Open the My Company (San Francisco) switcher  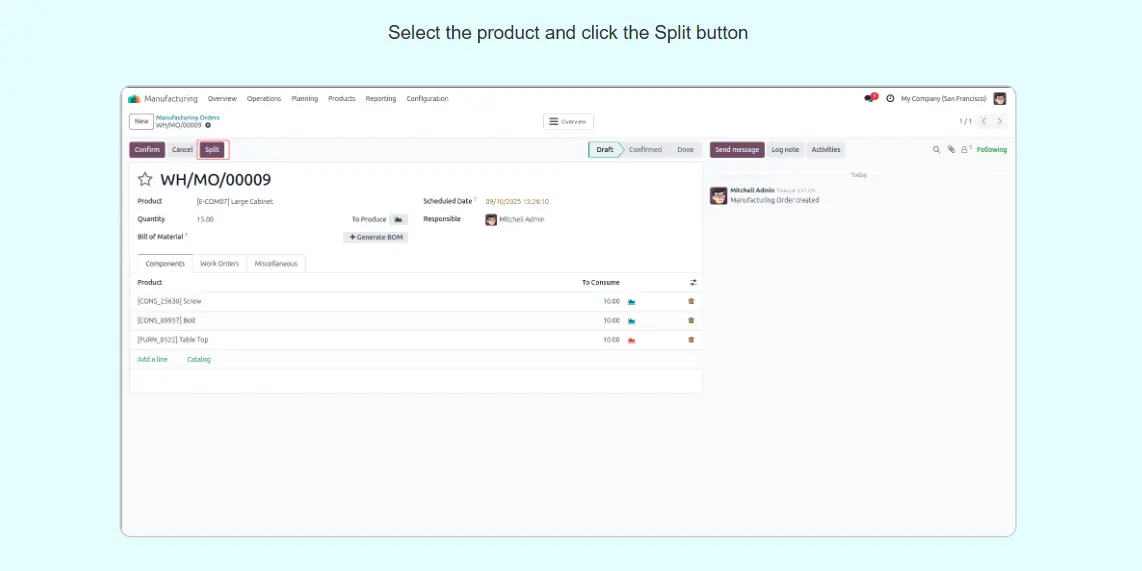[943, 99]
